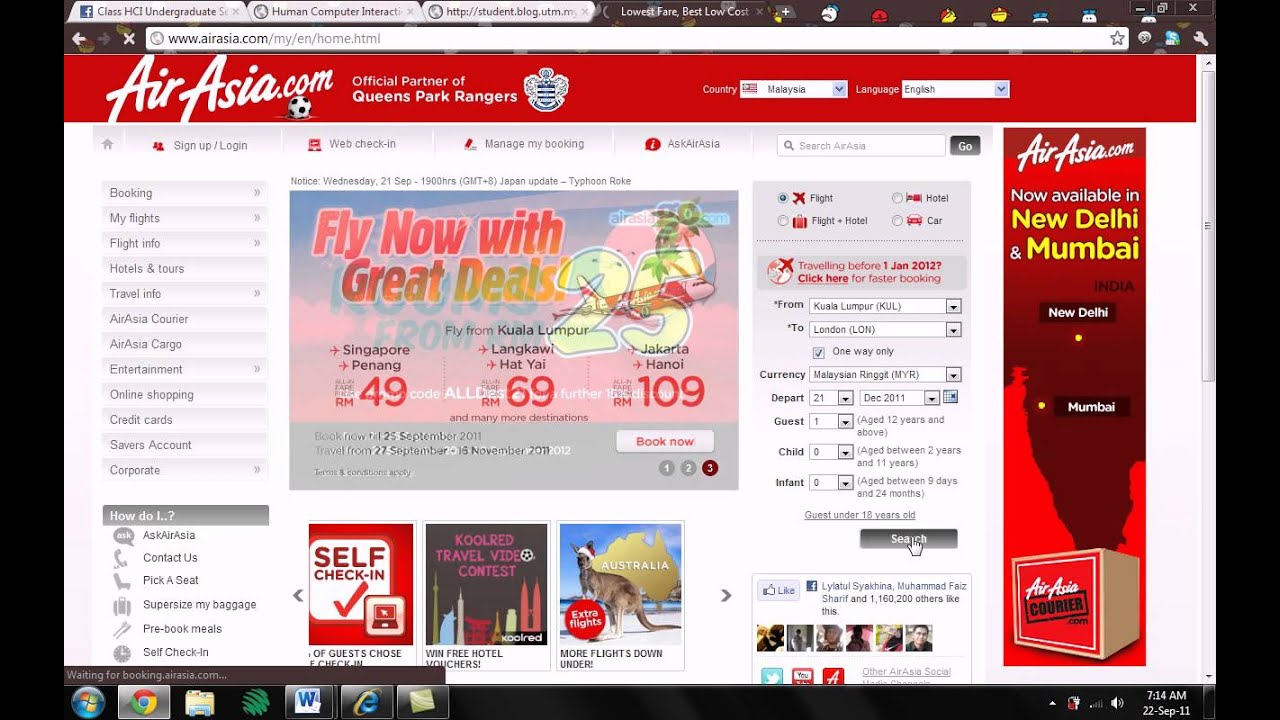Open the To London dropdown

click(x=885, y=329)
